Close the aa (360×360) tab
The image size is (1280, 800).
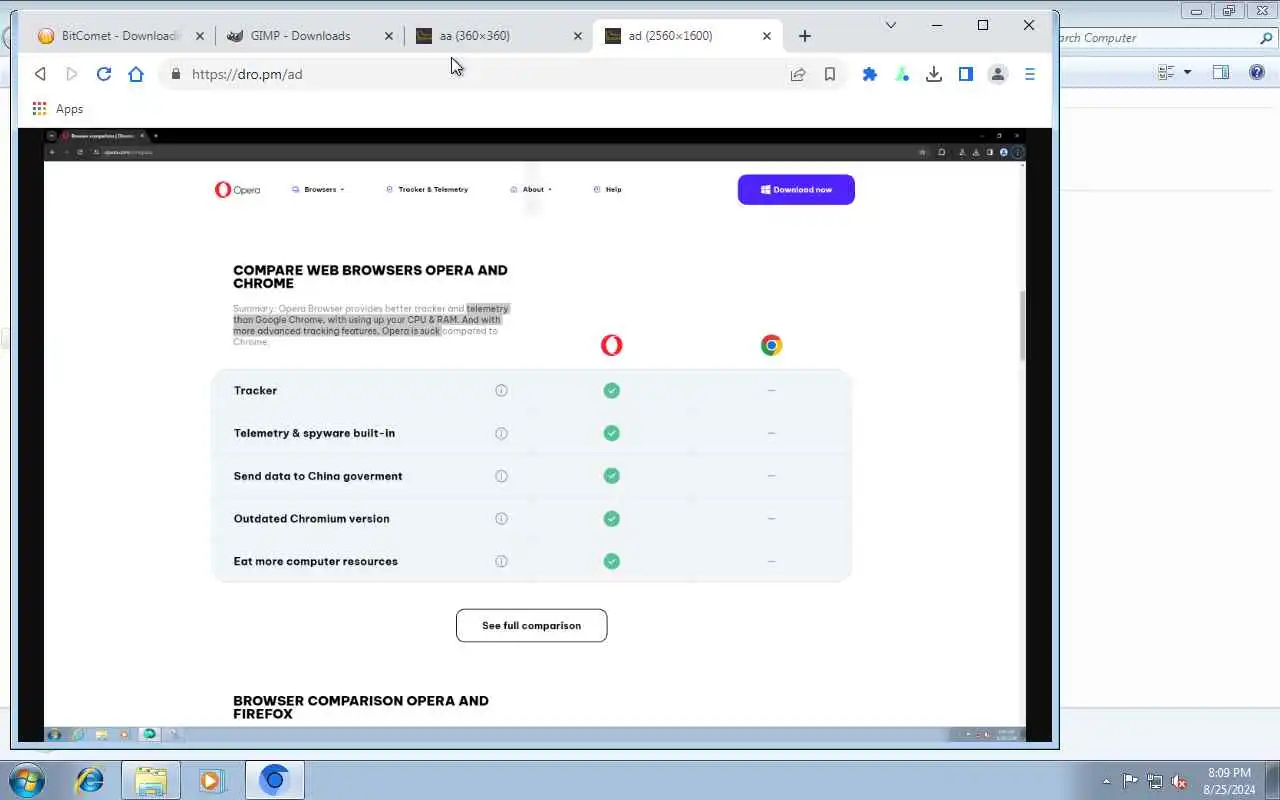[577, 36]
